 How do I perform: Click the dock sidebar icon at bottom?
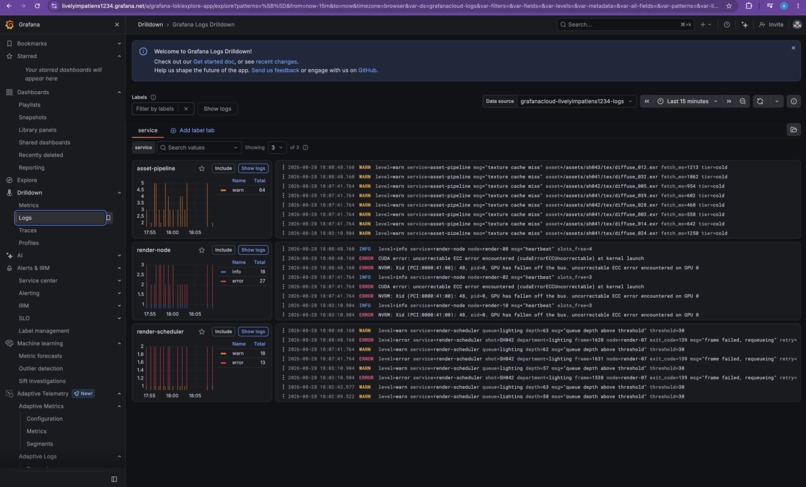tap(114, 479)
